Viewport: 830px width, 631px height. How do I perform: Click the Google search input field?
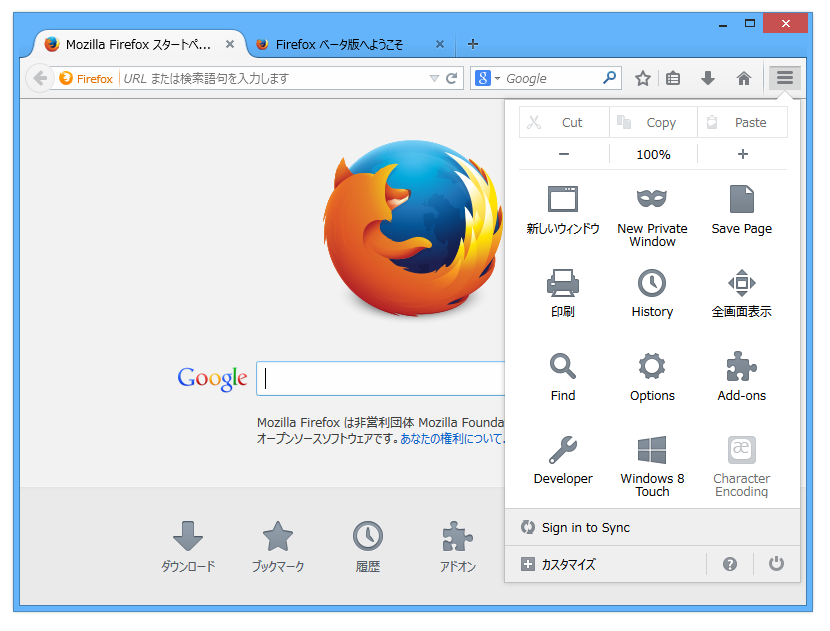coord(380,378)
